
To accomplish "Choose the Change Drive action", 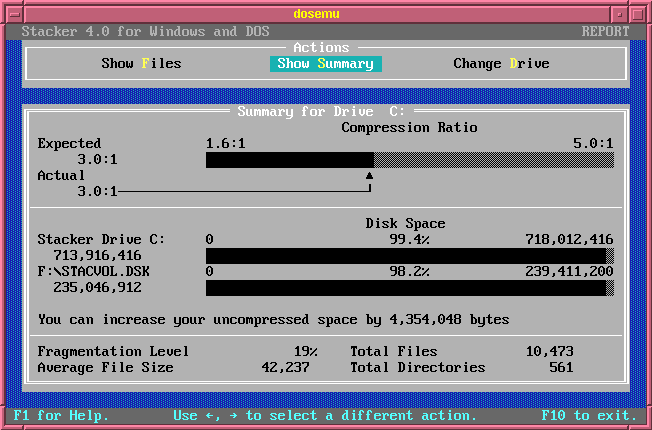I will pos(501,64).
